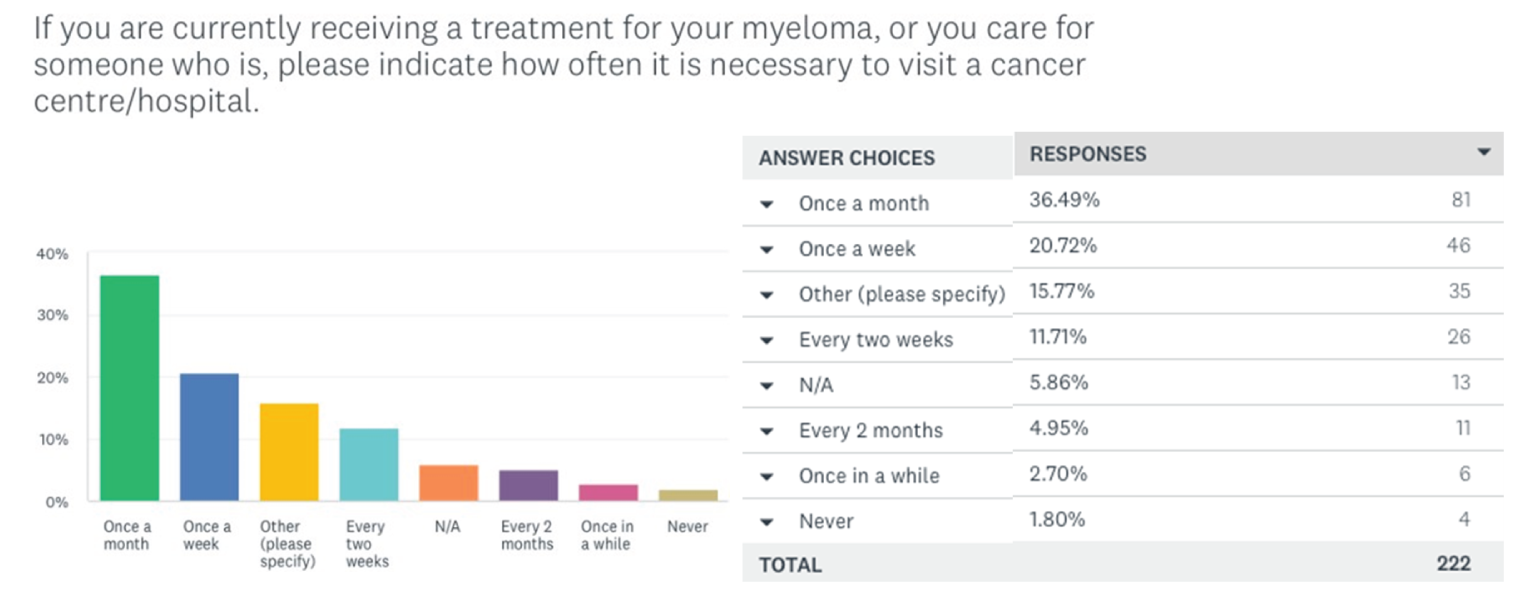
Task: Select the pink Once in a while bar
Action: click(609, 493)
